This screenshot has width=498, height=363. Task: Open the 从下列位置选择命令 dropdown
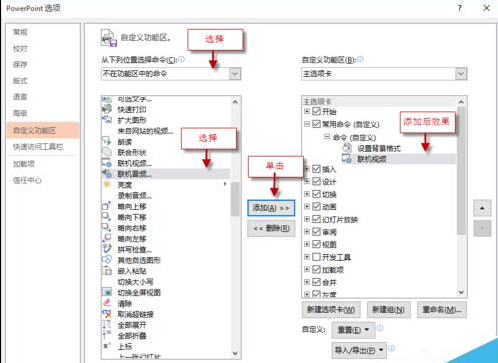[171, 74]
